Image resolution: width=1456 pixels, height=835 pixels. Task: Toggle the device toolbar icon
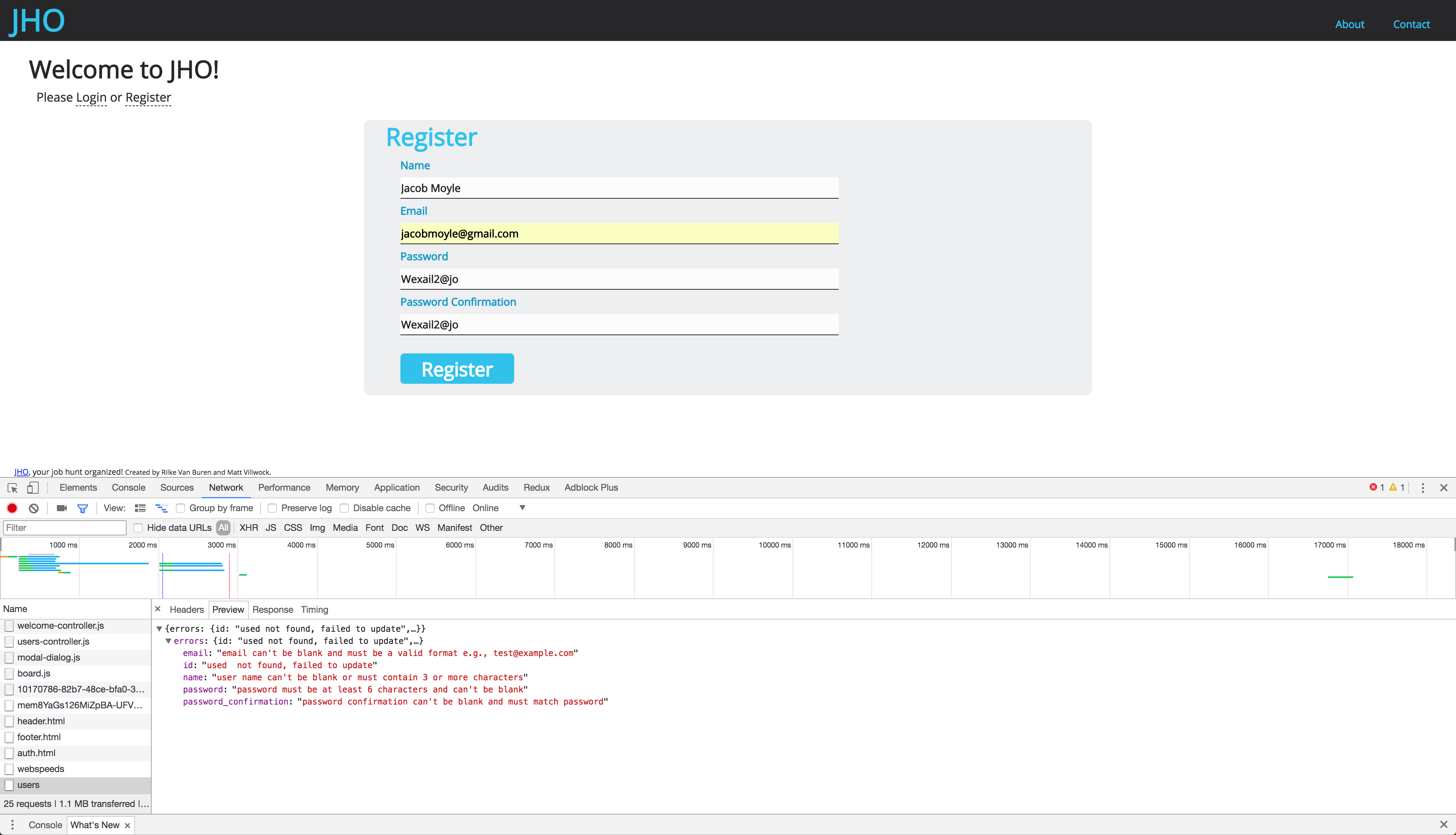pyautogui.click(x=33, y=488)
